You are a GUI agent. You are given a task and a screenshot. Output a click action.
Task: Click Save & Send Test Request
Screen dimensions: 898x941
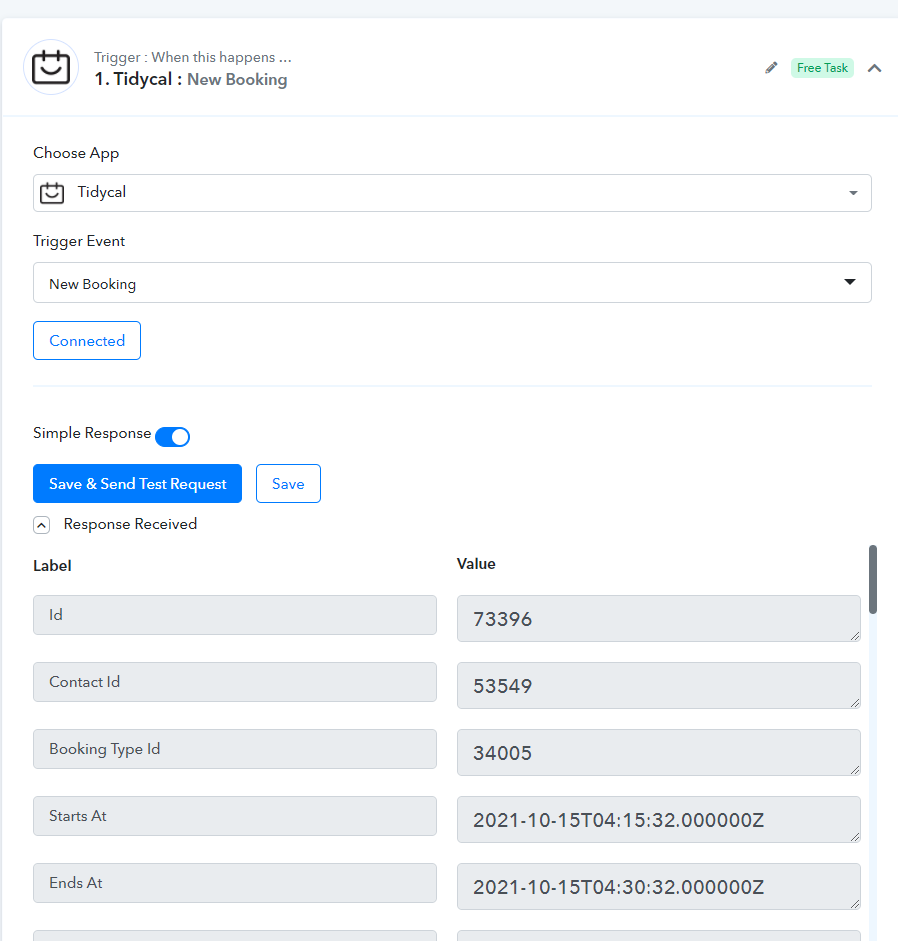pos(137,483)
